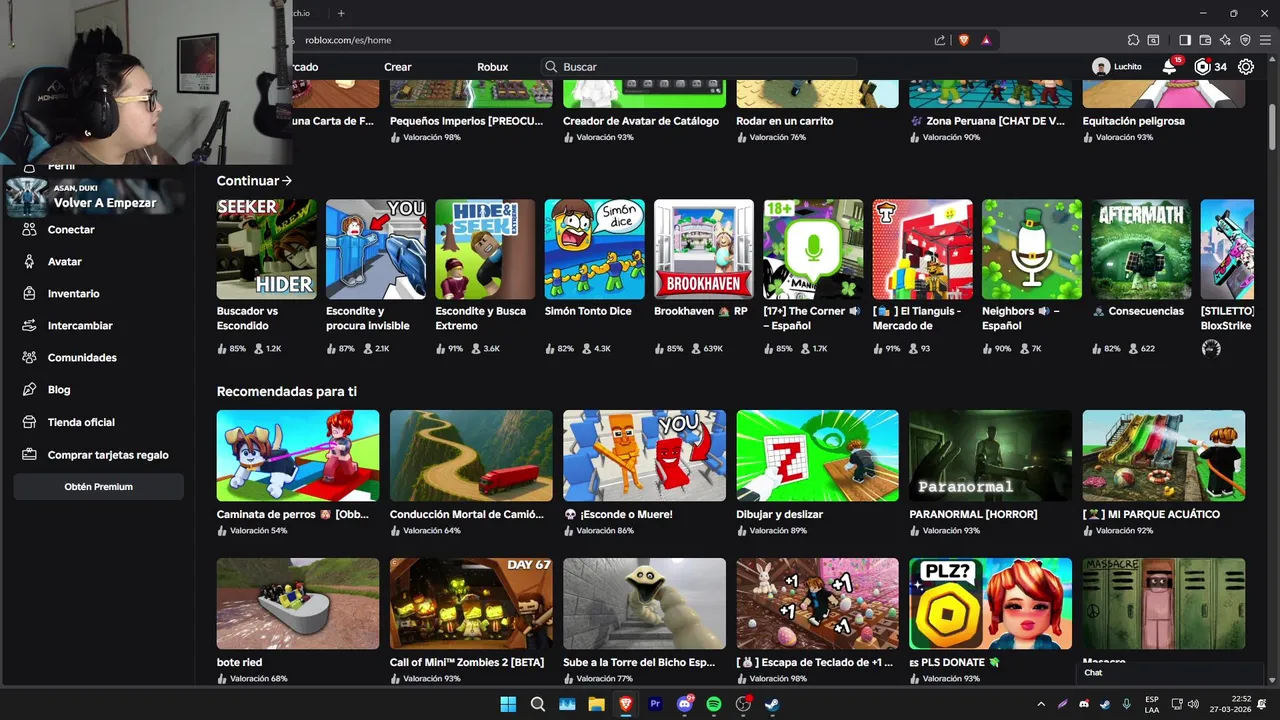This screenshot has height=720, width=1280.
Task: Expand the Continuar section arrow
Action: [287, 181]
